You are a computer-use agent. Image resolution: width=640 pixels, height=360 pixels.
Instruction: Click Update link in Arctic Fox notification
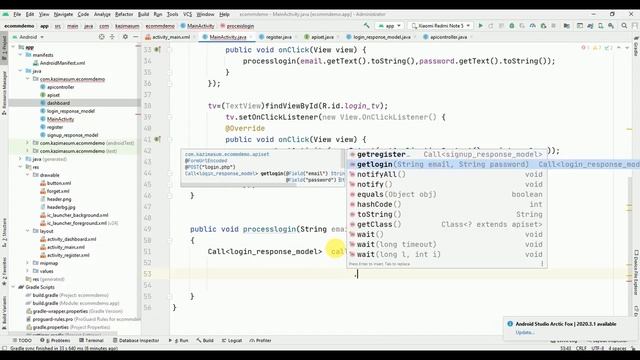(x=524, y=332)
